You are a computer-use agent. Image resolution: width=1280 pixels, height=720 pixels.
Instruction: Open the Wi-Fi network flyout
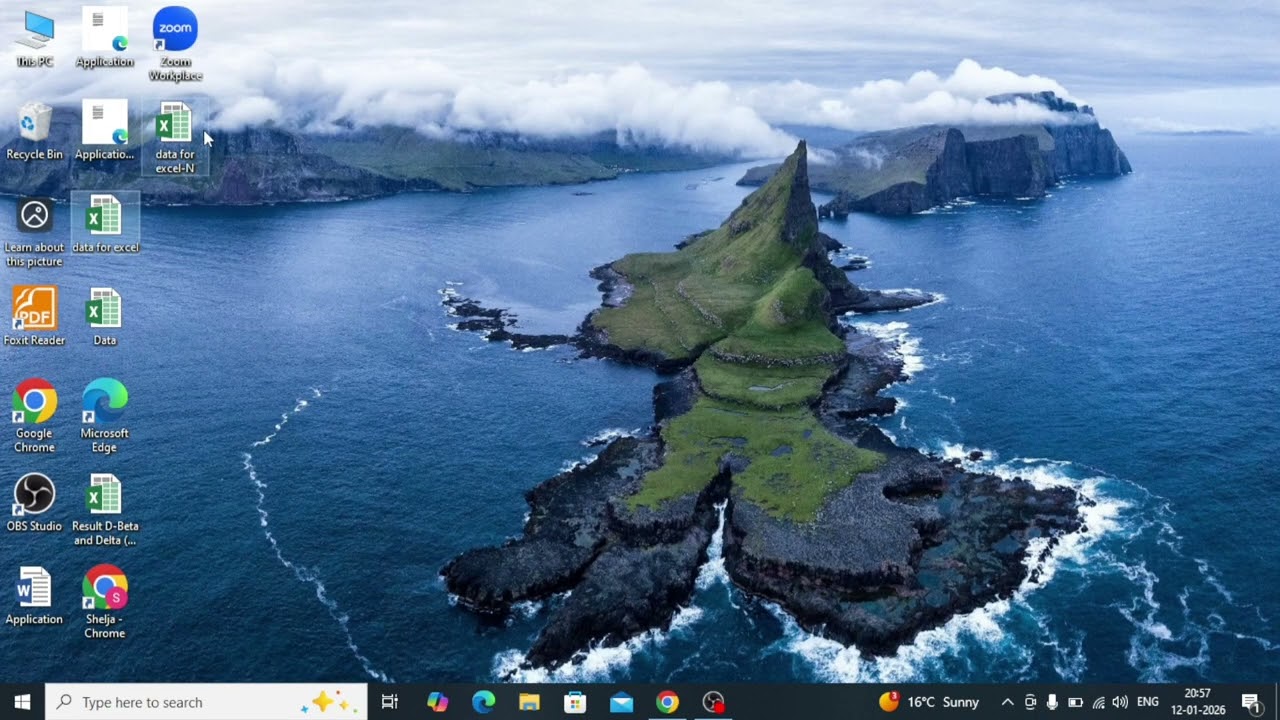click(1098, 702)
